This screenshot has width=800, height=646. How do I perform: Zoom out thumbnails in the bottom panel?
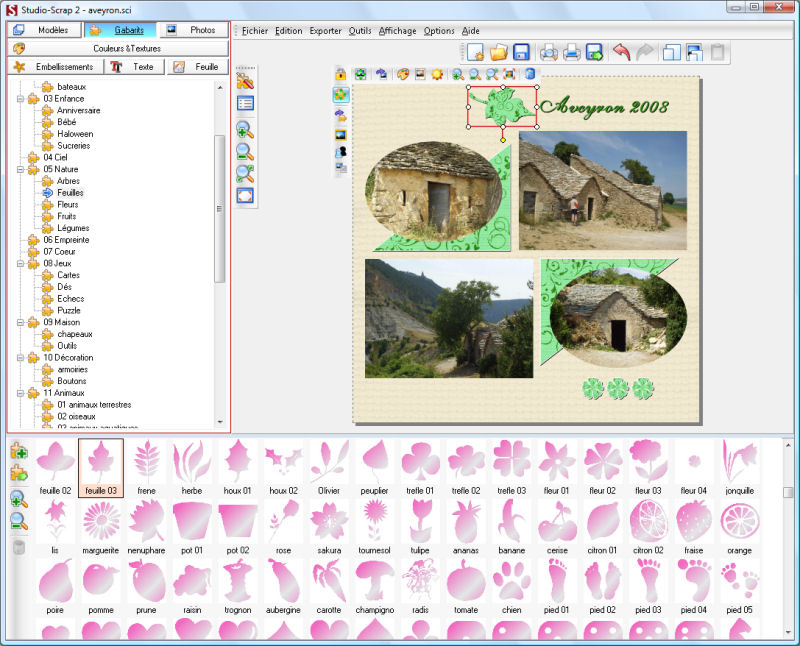point(19,521)
